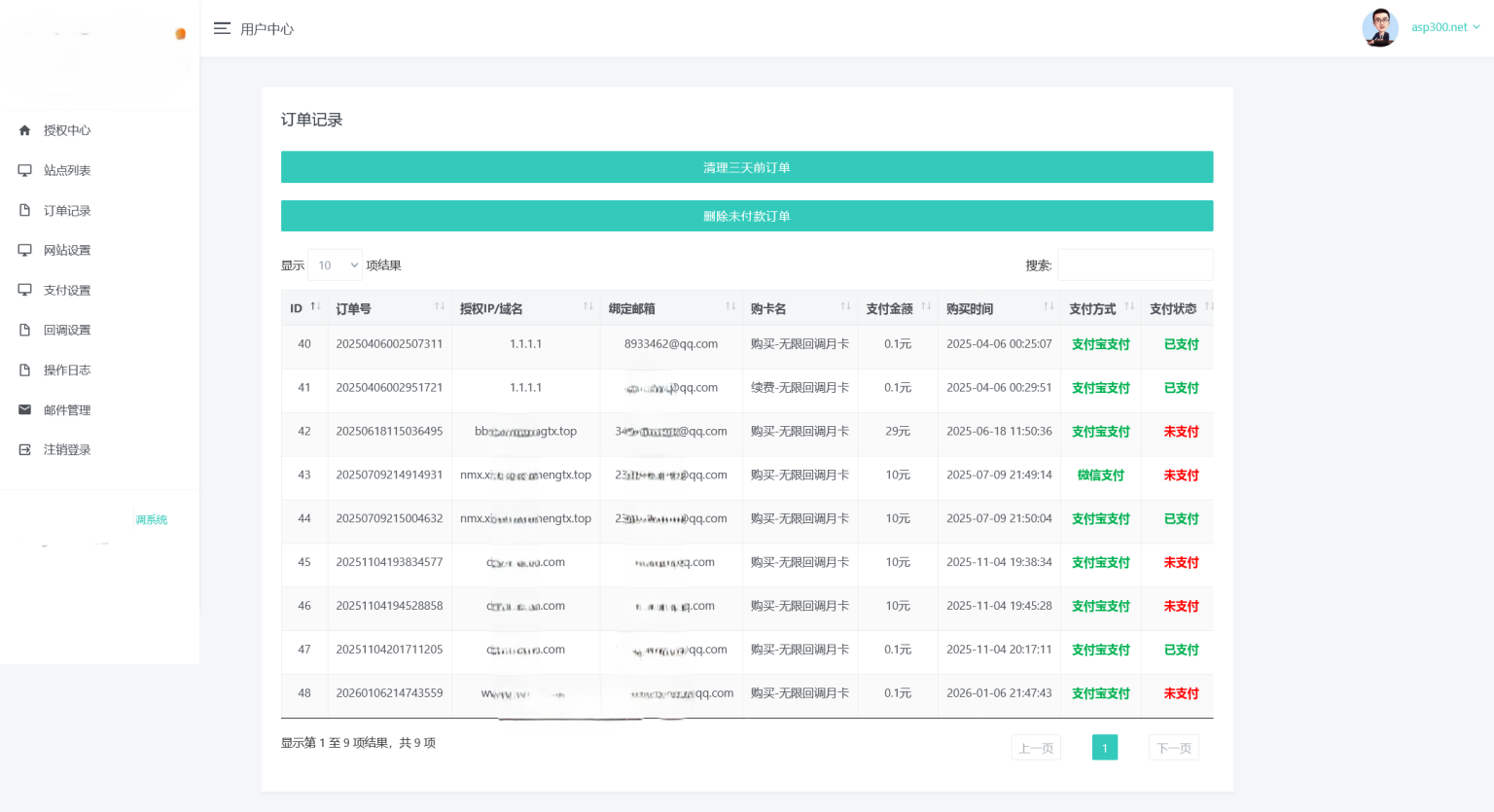Select 邮件管理 in the sidebar menu
Image resolution: width=1494 pixels, height=812 pixels.
click(68, 408)
